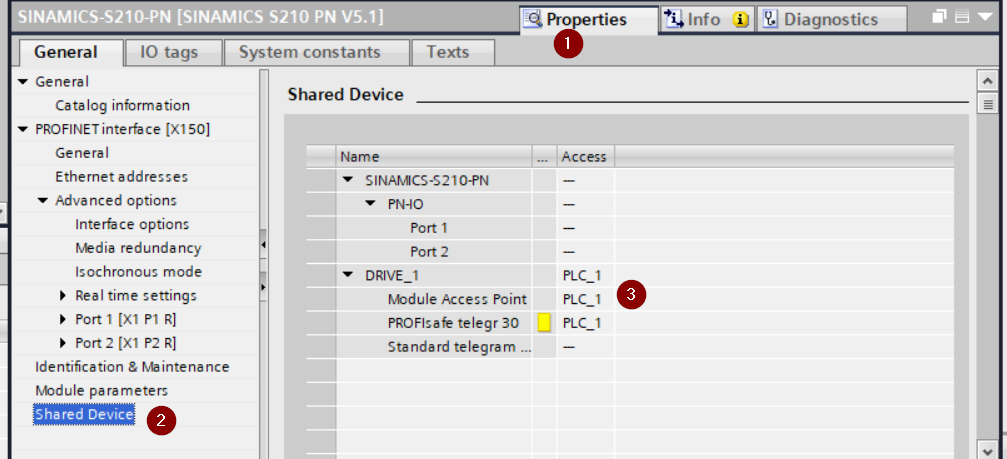This screenshot has height=459, width=1007.
Task: Click scrollbar down arrow in Shared Device panel
Action: pyautogui.click(x=987, y=449)
